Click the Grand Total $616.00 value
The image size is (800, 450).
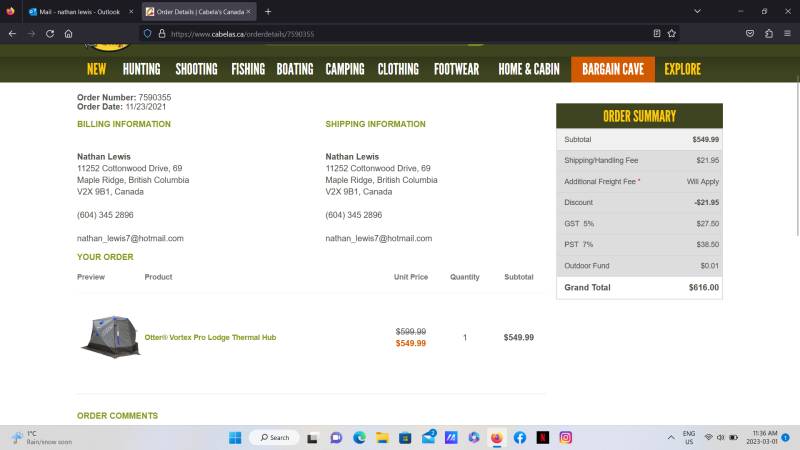(x=704, y=287)
